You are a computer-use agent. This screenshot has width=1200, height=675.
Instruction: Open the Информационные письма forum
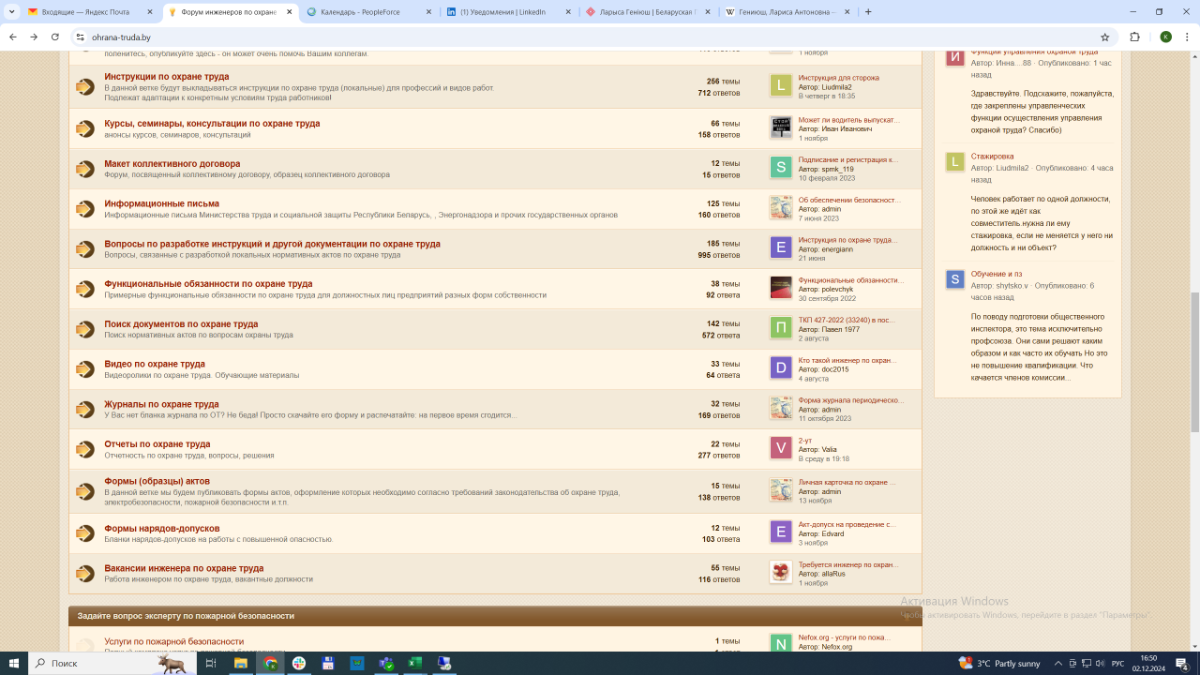point(162,203)
